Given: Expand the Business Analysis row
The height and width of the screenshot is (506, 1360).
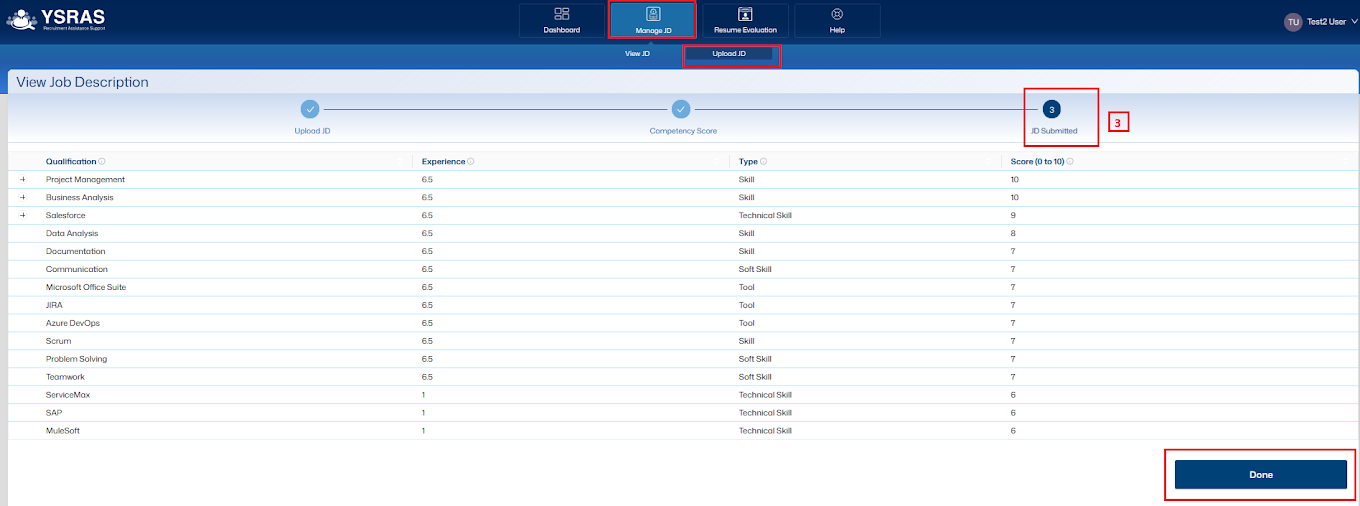Looking at the screenshot, I should [22, 198].
